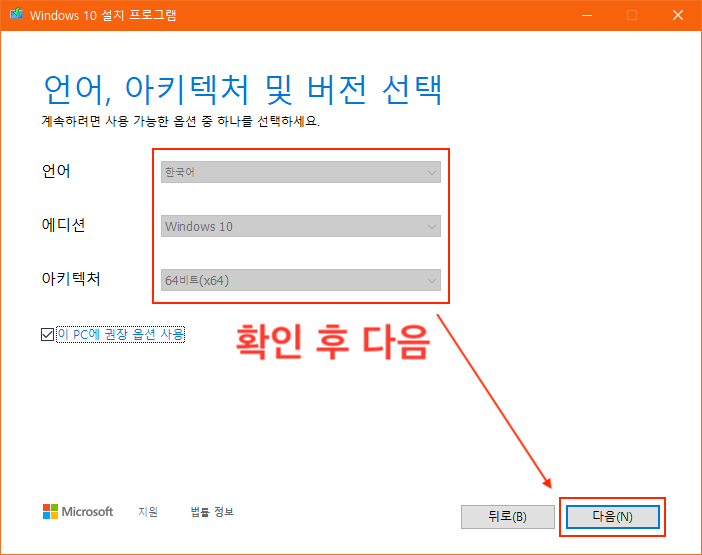Open the 법률 정보 link
This screenshot has width=702, height=555.
(x=212, y=512)
